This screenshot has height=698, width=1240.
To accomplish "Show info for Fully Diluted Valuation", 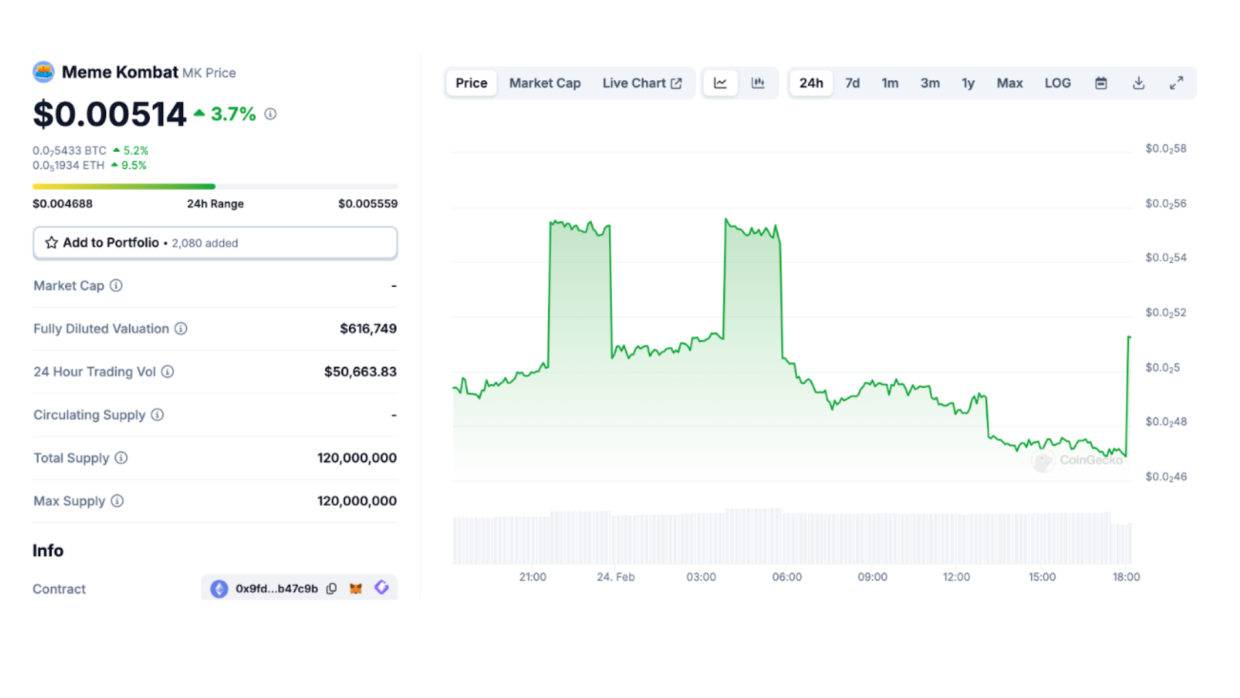I will [181, 329].
